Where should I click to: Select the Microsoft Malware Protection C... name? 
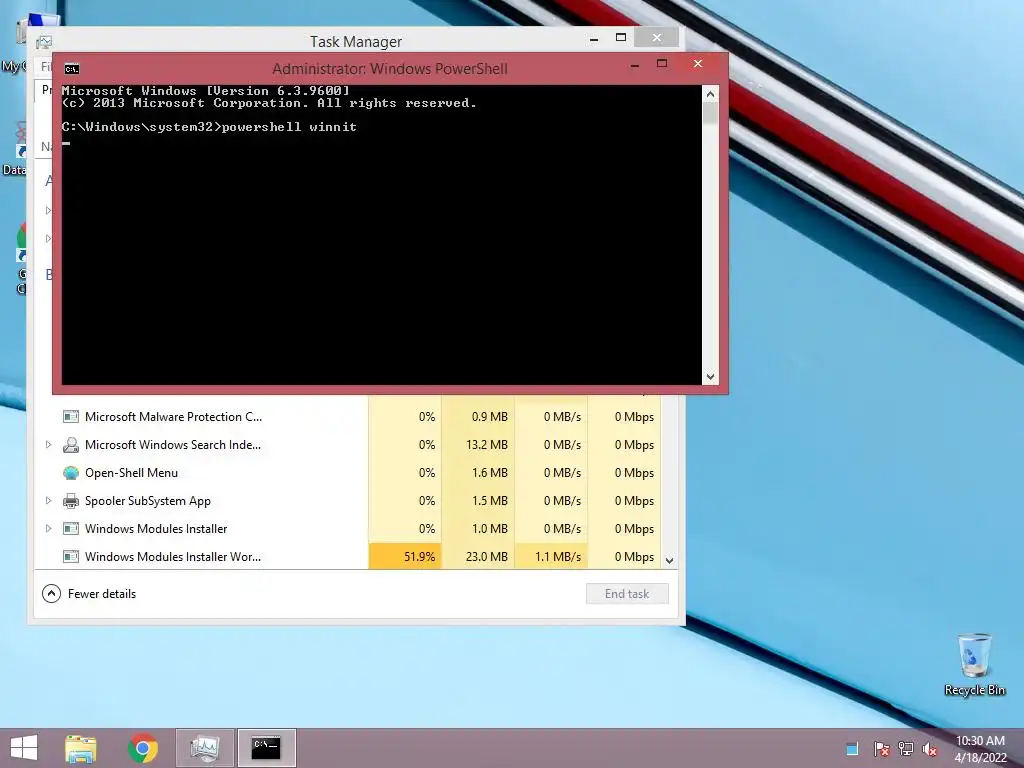[x=173, y=417]
